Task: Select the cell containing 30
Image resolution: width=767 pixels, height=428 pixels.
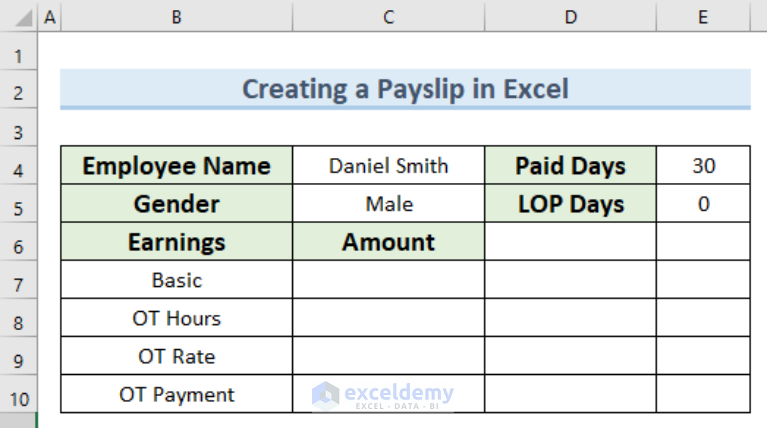Action: coord(703,165)
